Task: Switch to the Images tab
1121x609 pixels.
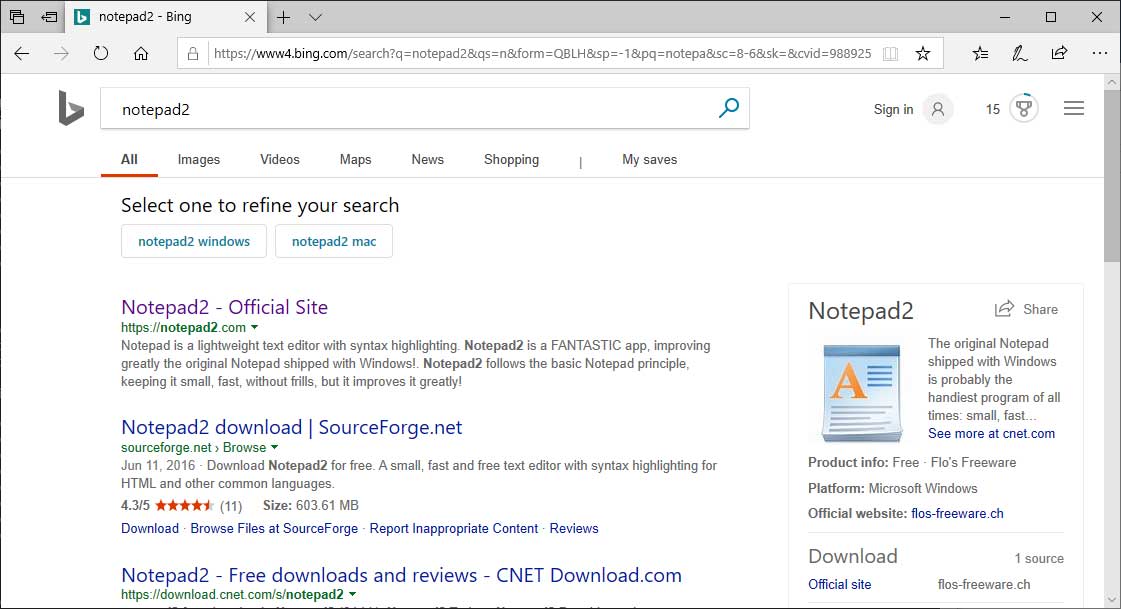Action: (199, 159)
